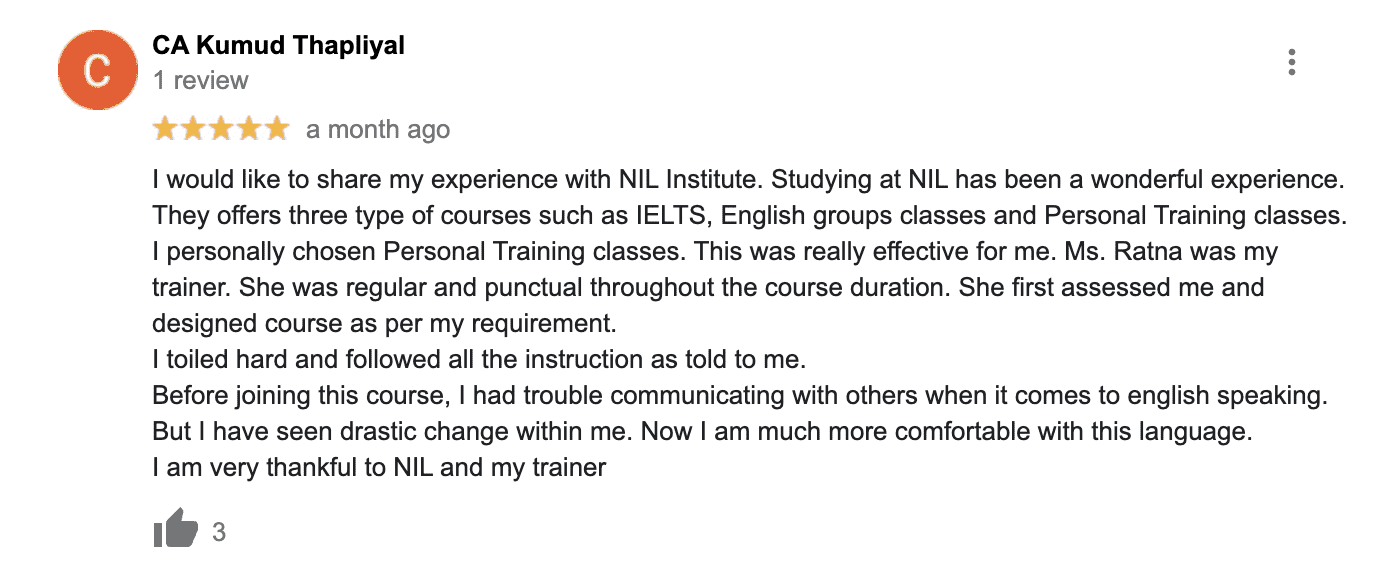
Task: Open reviewer CA Kumud Thapliyal's profile name
Action: [278, 45]
